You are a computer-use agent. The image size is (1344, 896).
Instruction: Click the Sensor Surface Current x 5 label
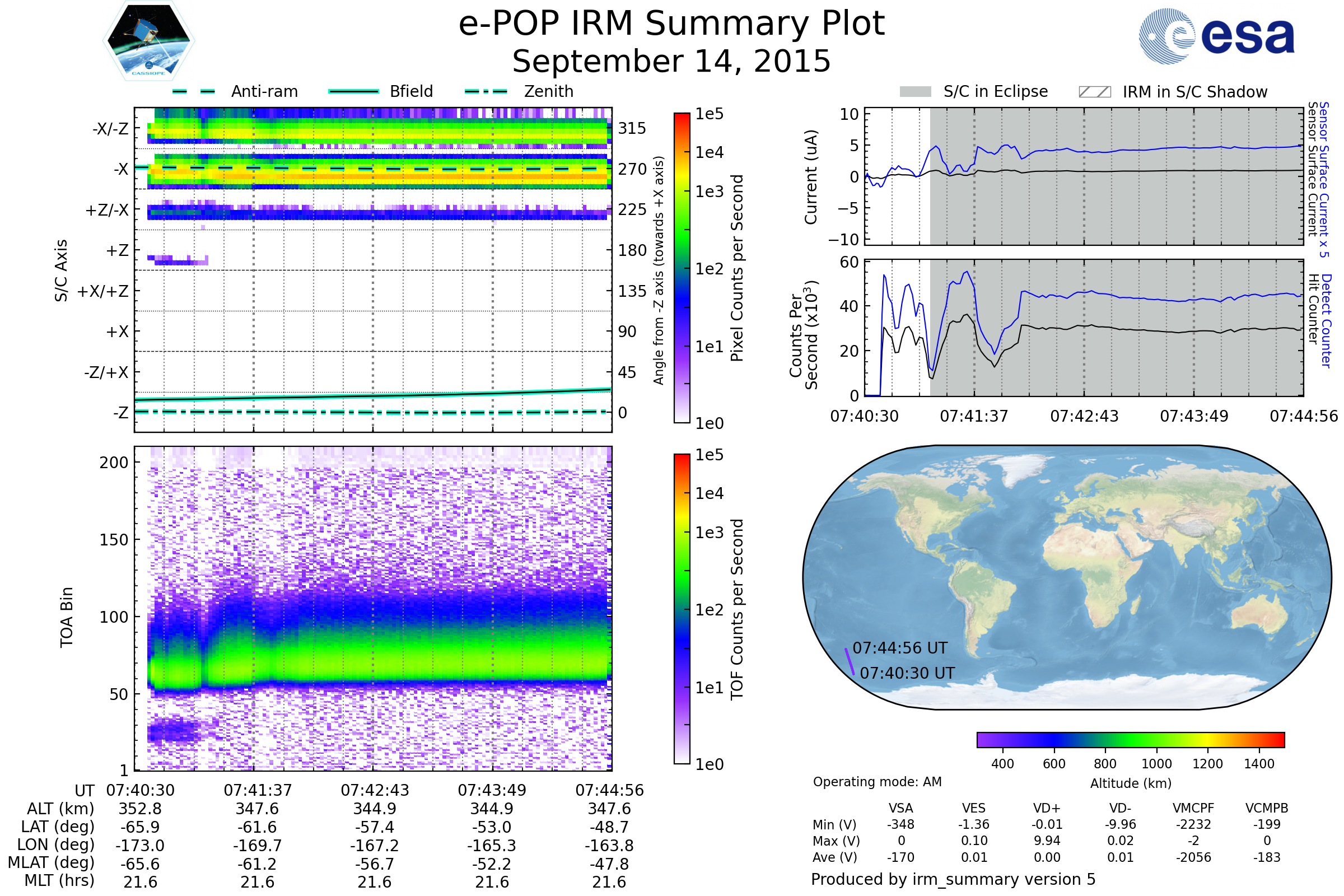1324,179
